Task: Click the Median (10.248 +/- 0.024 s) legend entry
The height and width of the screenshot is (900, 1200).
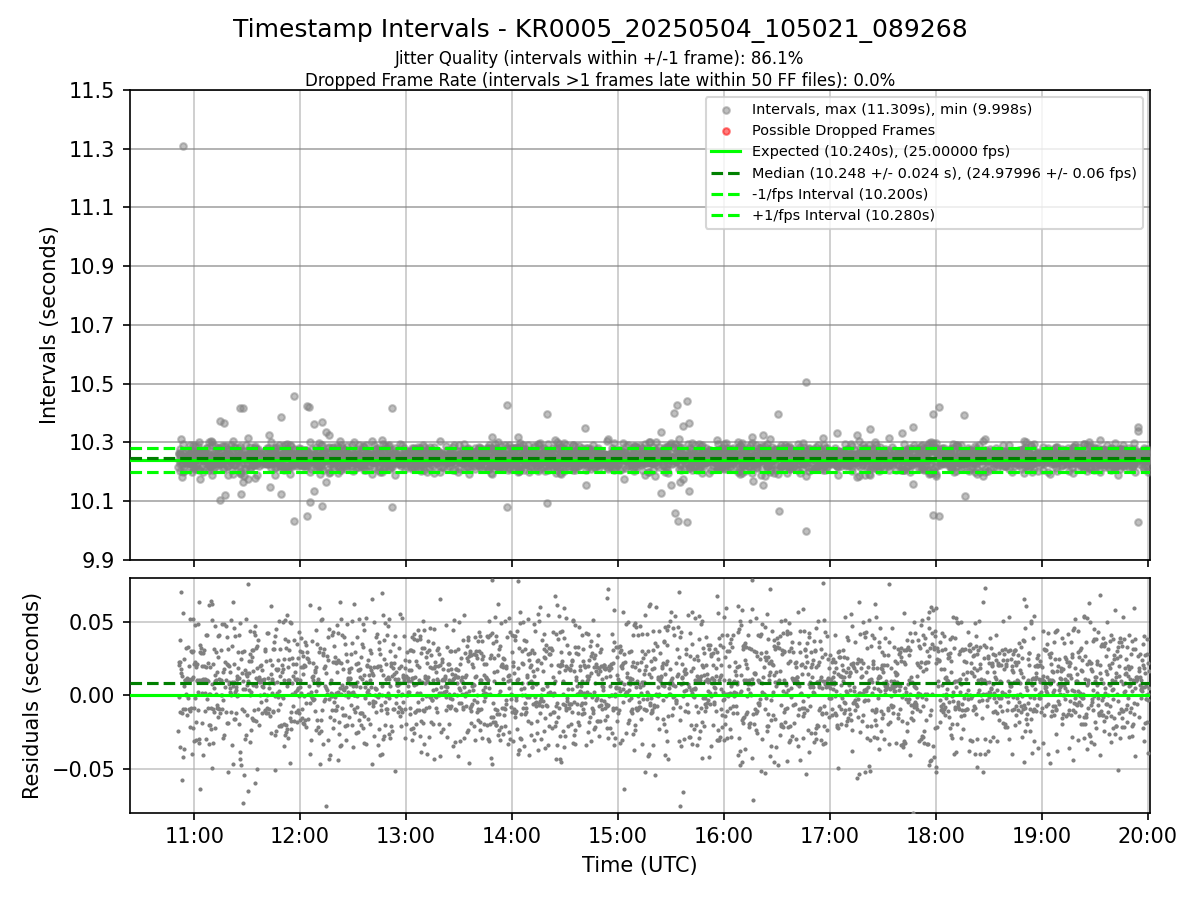Action: (944, 172)
